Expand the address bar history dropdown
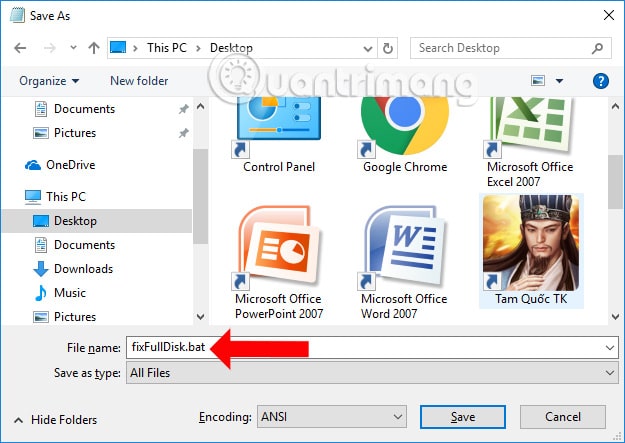 pos(368,49)
